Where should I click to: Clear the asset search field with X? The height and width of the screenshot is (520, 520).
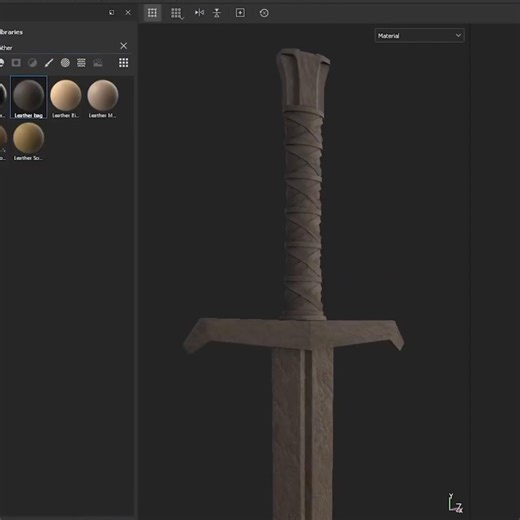(x=123, y=46)
